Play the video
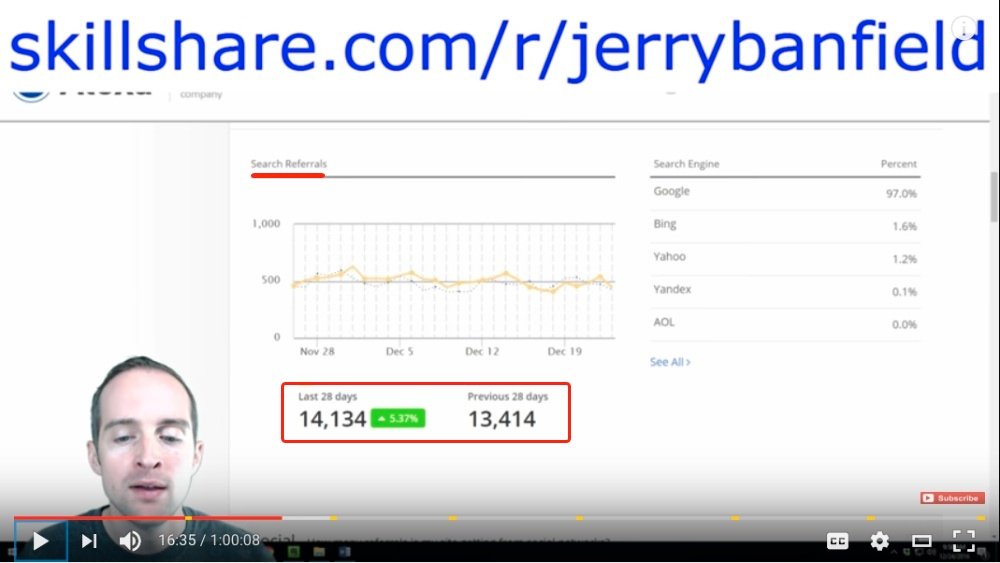 coord(41,541)
